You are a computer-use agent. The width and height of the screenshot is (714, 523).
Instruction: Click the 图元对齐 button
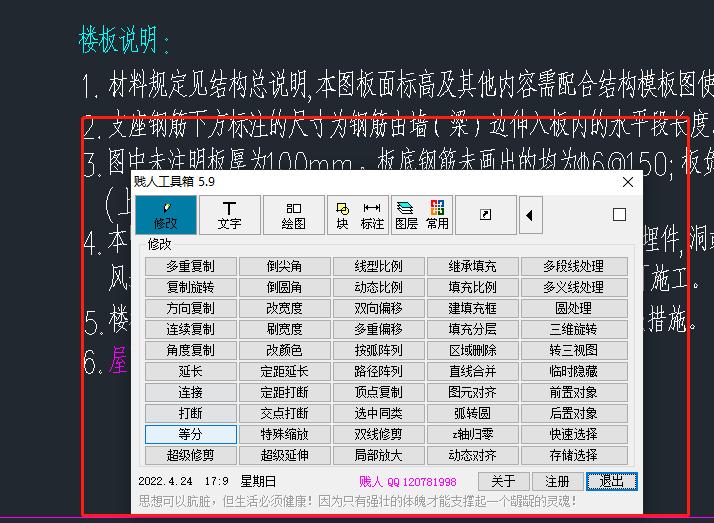pyautogui.click(x=473, y=392)
